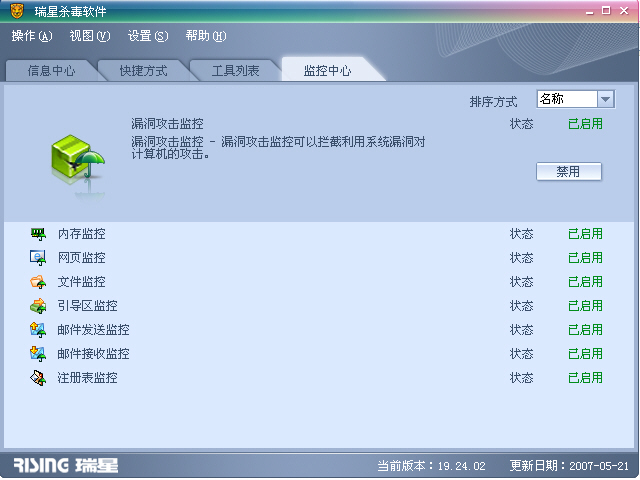Click the 漏洞攻击监控 description paragraph
The height and width of the screenshot is (480, 640).
click(x=278, y=148)
